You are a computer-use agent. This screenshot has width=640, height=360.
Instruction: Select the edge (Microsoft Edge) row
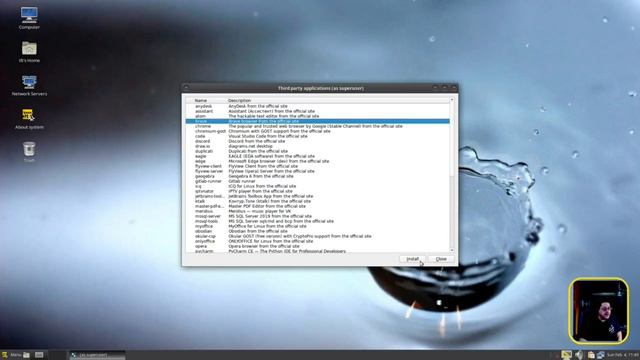pos(318,161)
